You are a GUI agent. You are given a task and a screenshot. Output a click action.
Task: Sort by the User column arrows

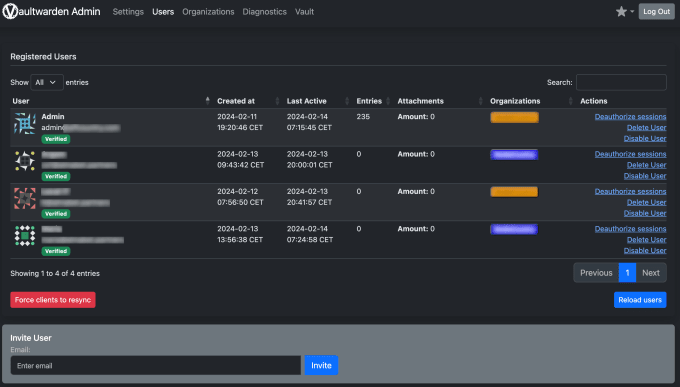click(207, 101)
